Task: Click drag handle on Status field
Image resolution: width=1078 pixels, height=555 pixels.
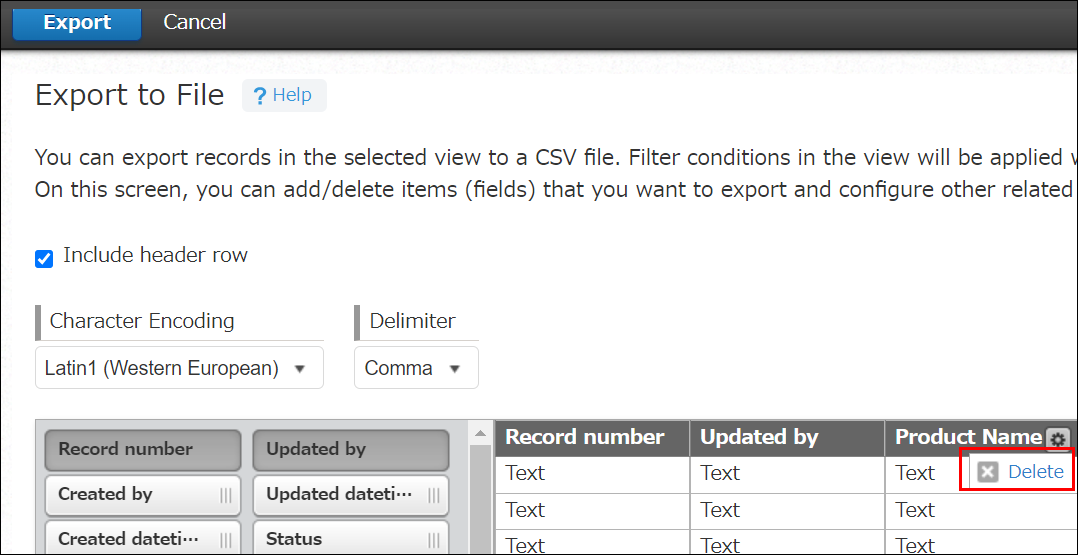Action: pos(433,539)
